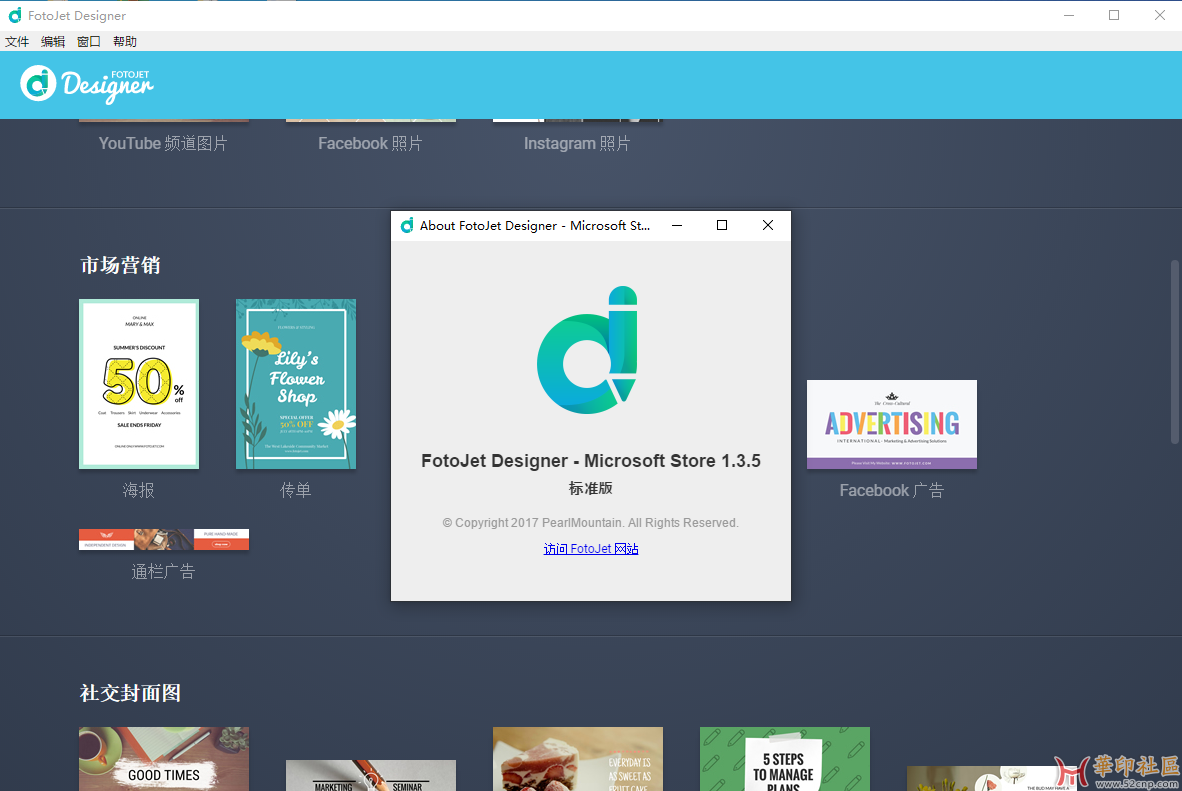Click the 社交封面图 section heading
The width and height of the screenshot is (1182, 791).
[130, 693]
